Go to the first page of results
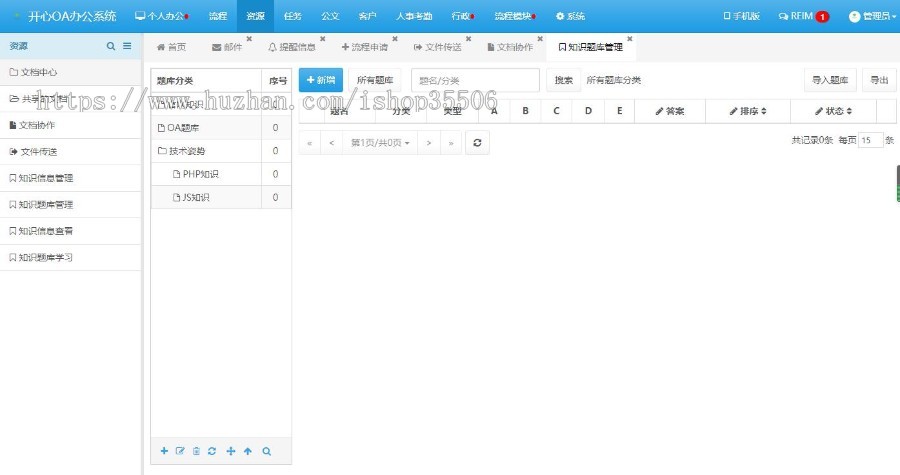The height and width of the screenshot is (475, 900). tap(310, 143)
